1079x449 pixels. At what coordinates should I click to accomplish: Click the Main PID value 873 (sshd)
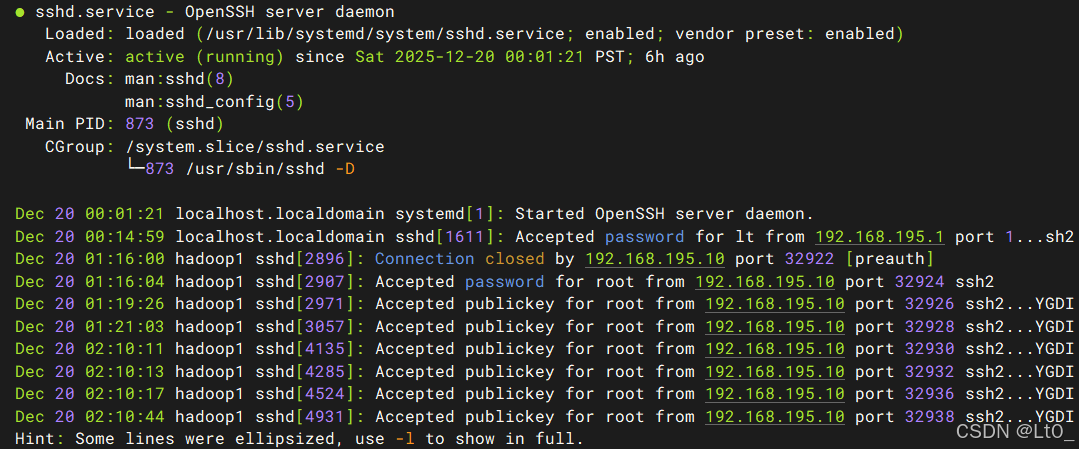pos(174,125)
